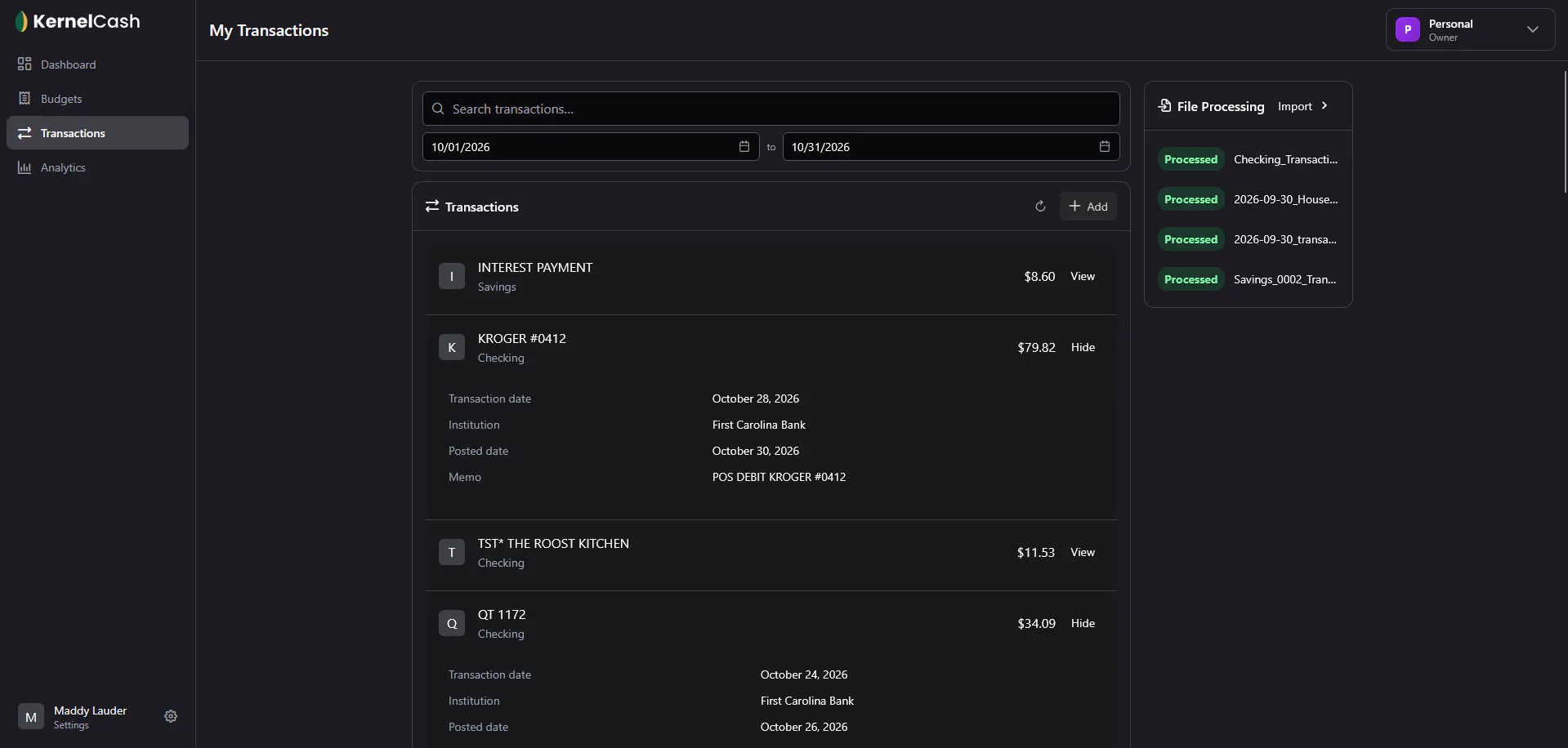The height and width of the screenshot is (748, 1568).
Task: Open Checking_Transacti... processed file
Action: click(1285, 159)
